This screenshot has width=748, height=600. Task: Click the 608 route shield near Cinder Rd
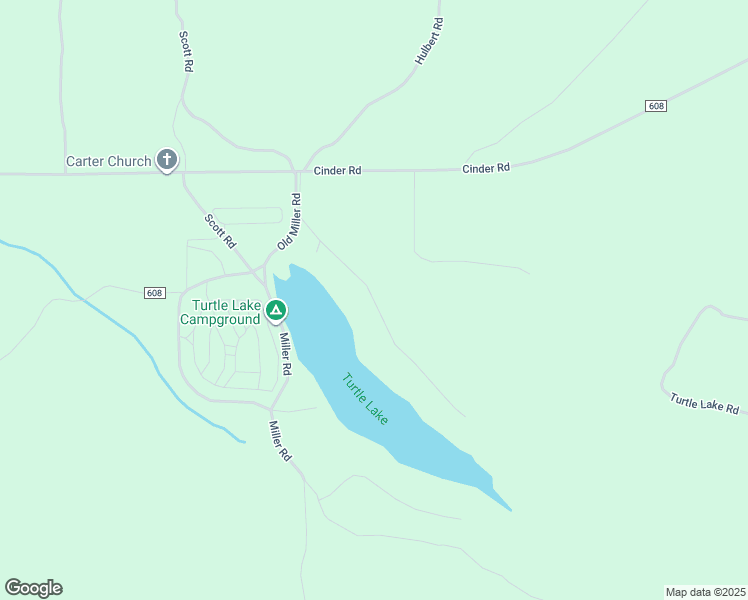click(655, 106)
